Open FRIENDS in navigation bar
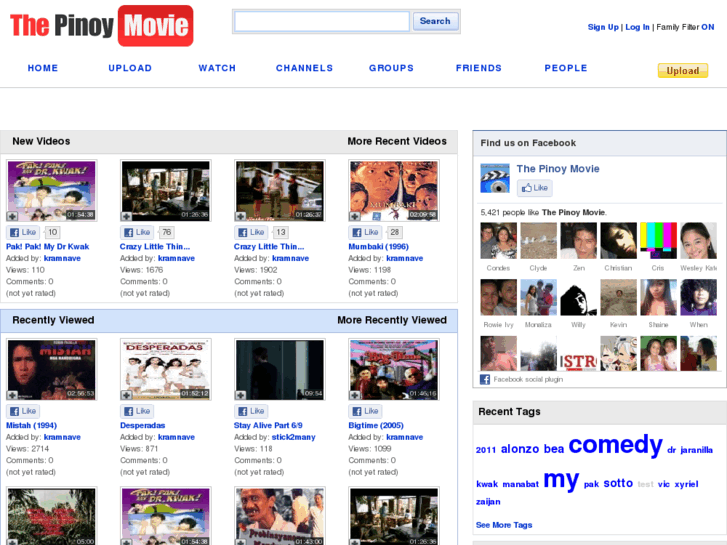 coord(478,68)
